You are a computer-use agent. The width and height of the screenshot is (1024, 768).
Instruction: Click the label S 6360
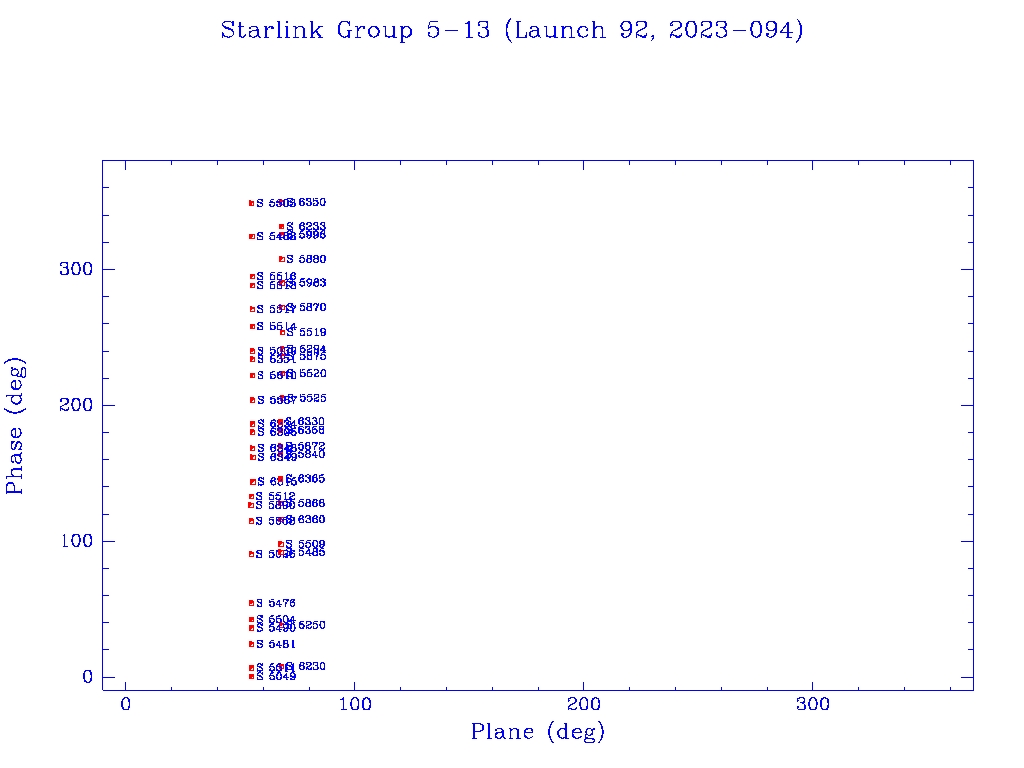point(305,520)
